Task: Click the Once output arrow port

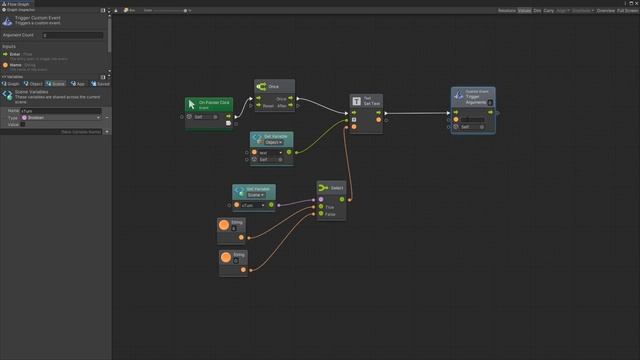Action: pos(290,98)
